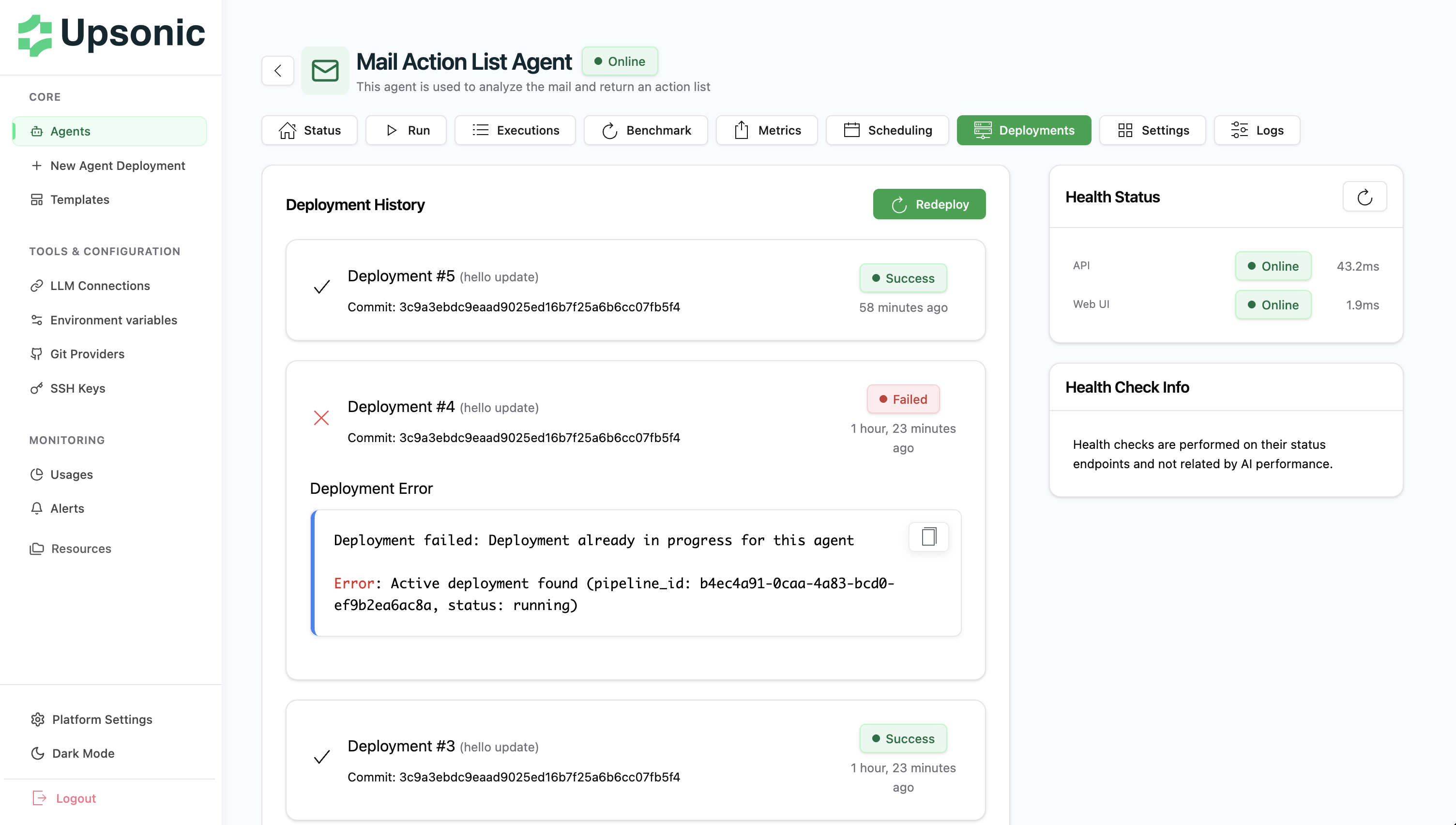1456x825 pixels.
Task: Open Git Providers in sidebar
Action: point(87,354)
